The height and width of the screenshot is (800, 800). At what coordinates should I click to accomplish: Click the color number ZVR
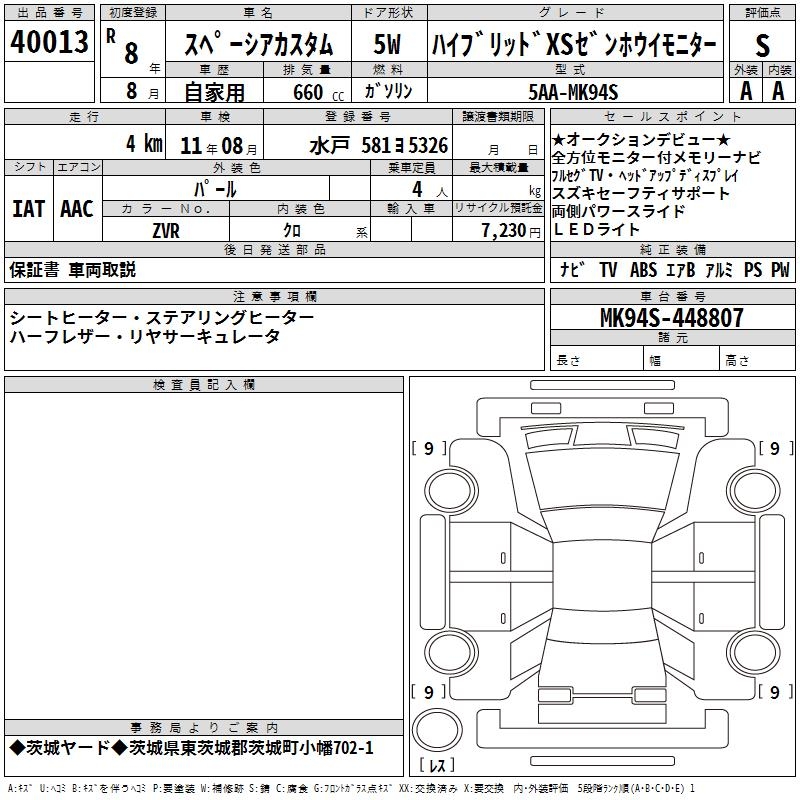coord(166,231)
